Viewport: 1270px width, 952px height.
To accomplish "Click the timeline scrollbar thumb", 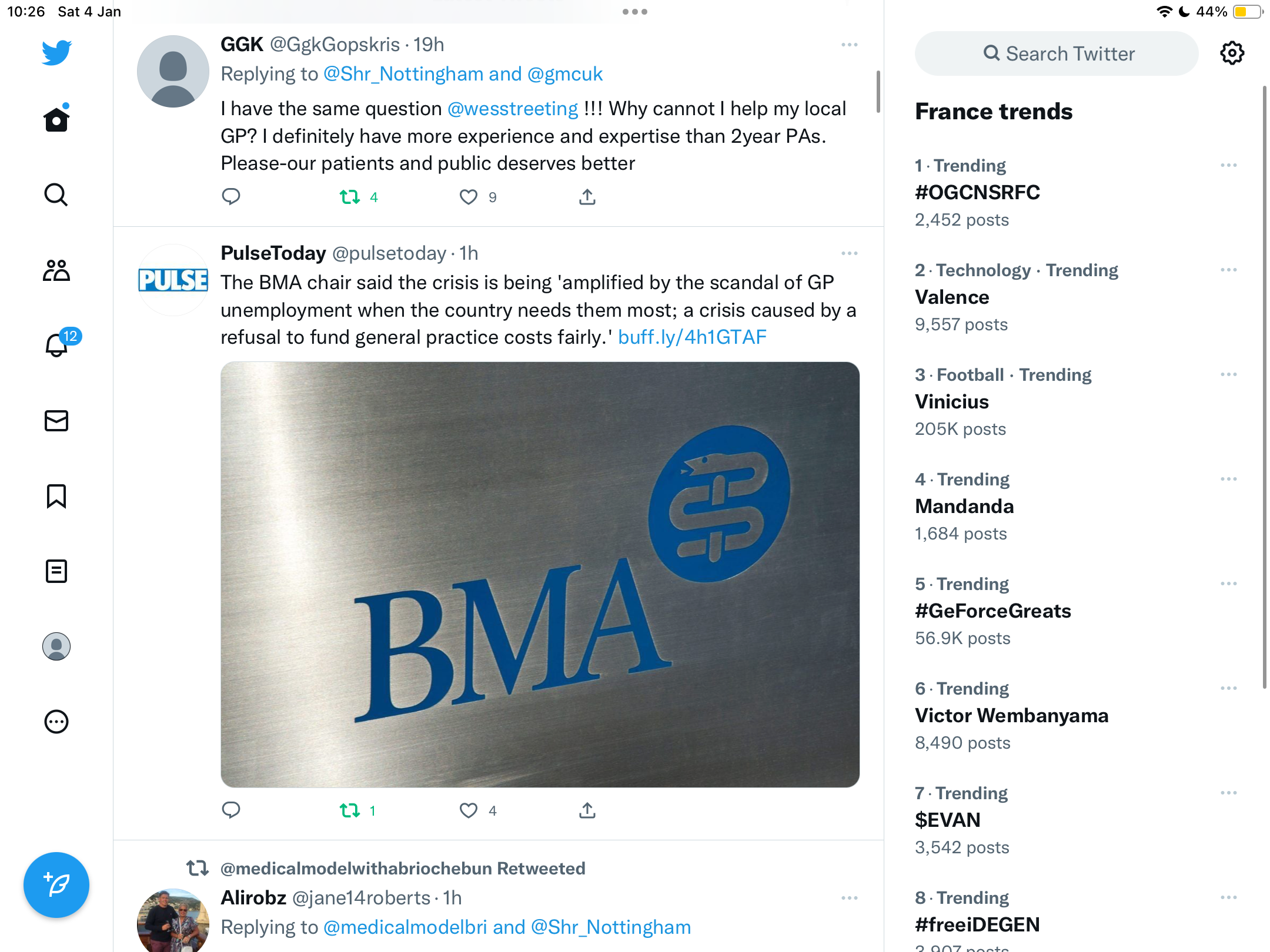I will 878,92.
